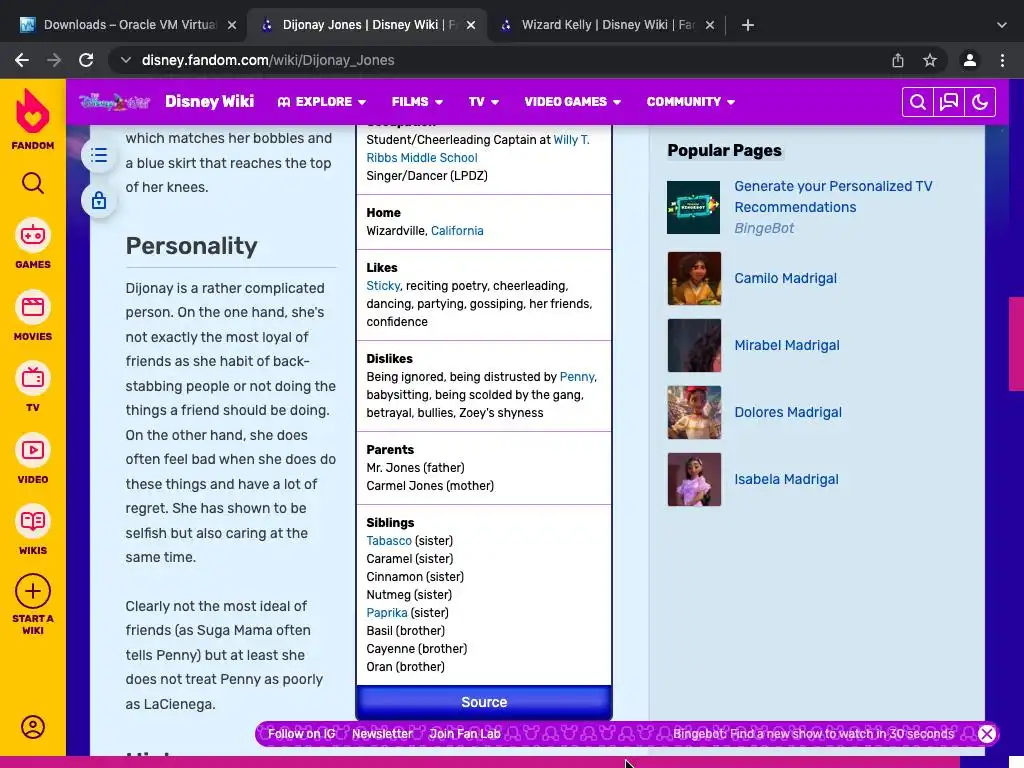This screenshot has height=768, width=1024.
Task: Expand the Films dropdown menu
Action: (x=417, y=102)
